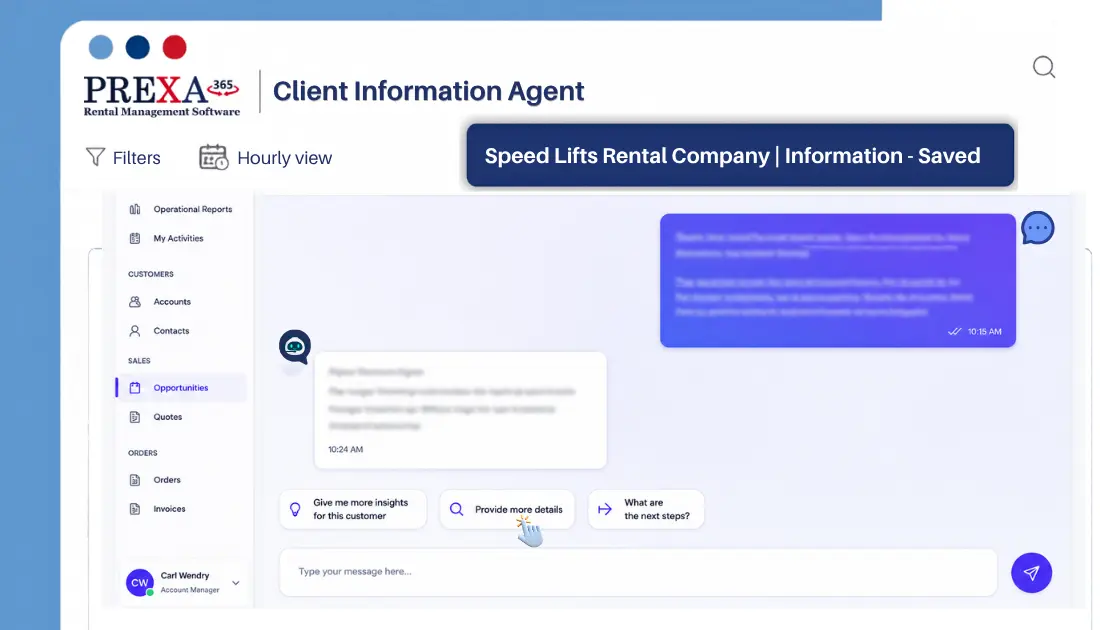Click the light blue window dot
1100x630 pixels.
point(100,47)
